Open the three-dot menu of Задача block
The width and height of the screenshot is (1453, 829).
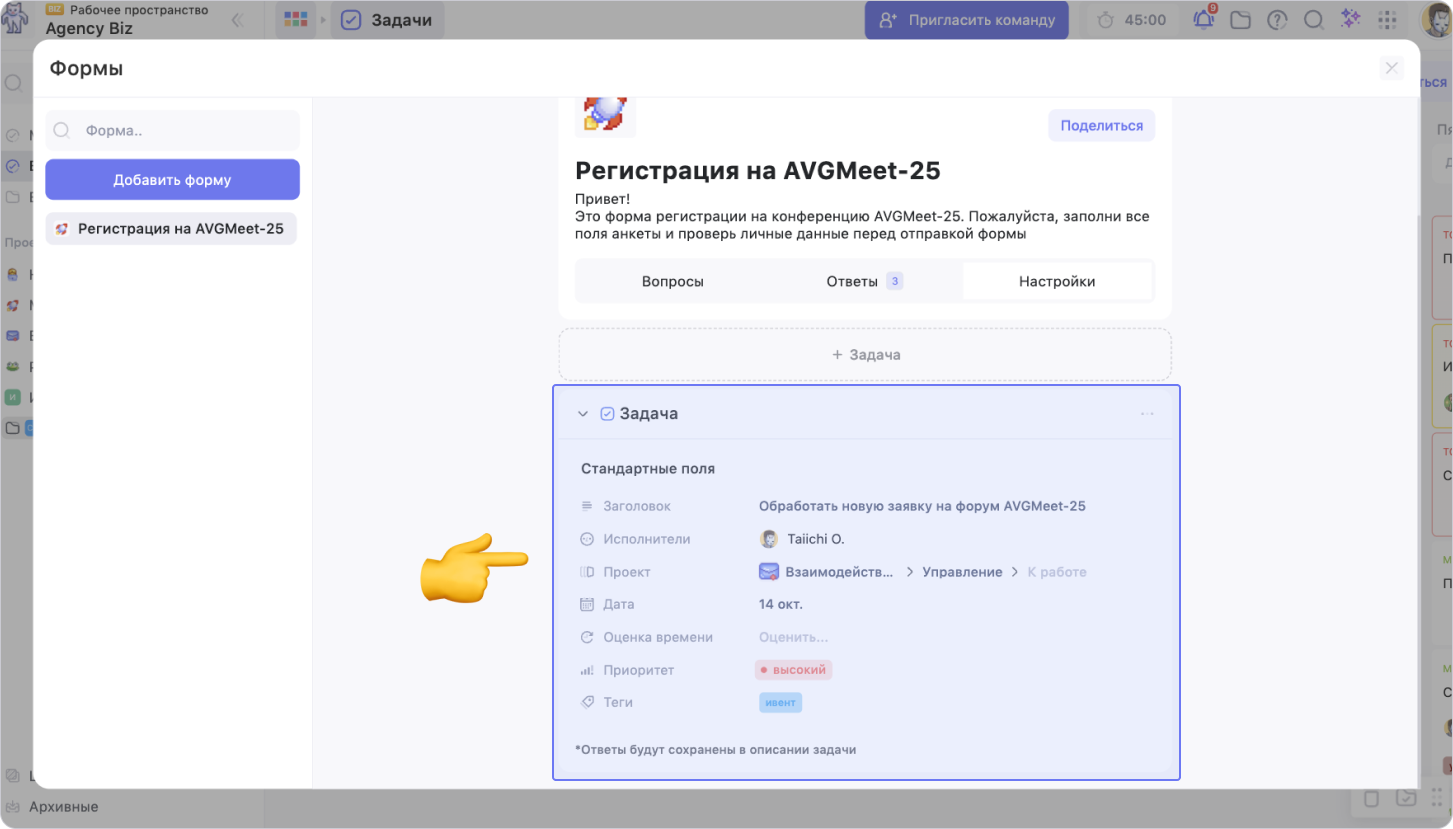1147,414
